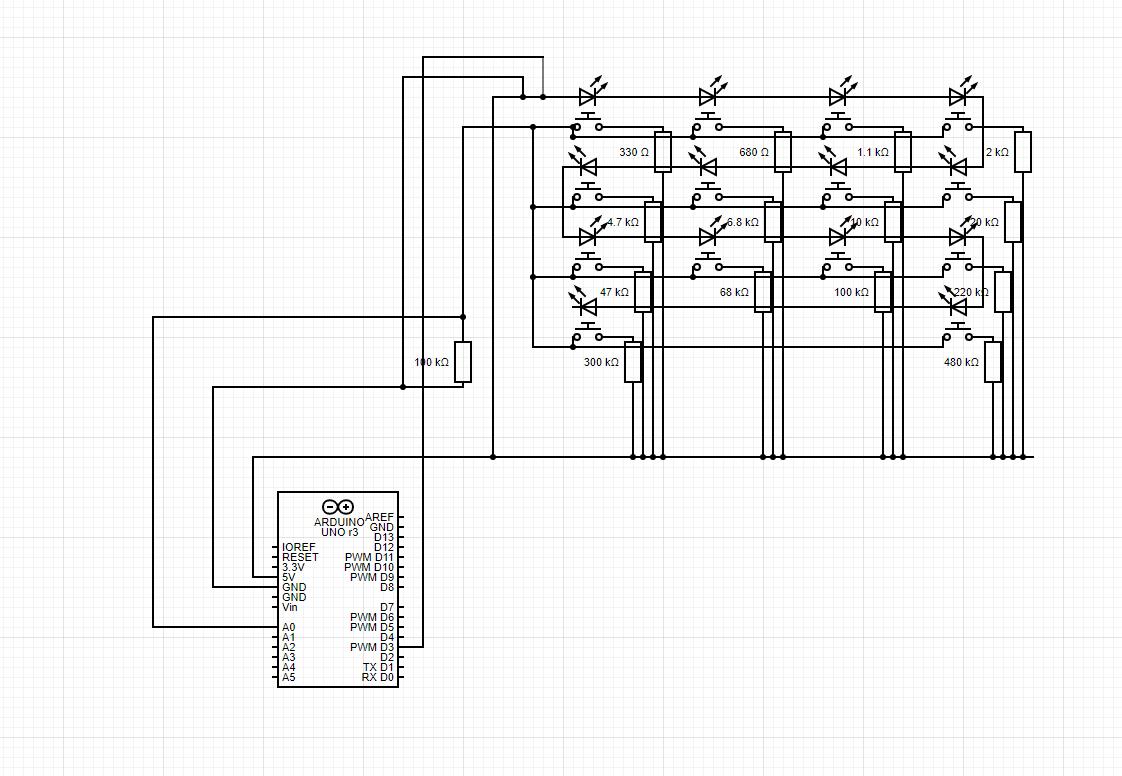This screenshot has width=1122, height=776.
Task: Click the D12 digital pin
Action: click(384, 547)
